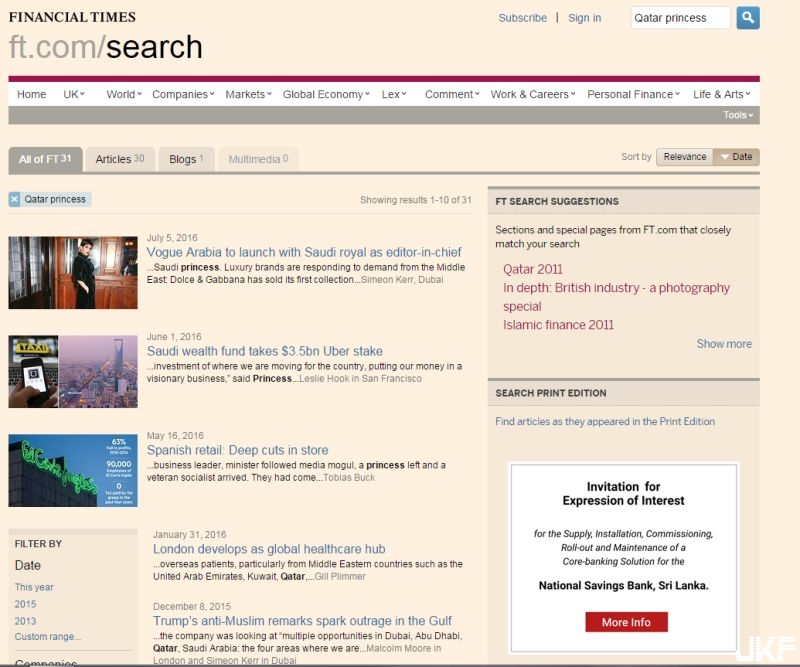Filter results by This year

(x=34, y=587)
